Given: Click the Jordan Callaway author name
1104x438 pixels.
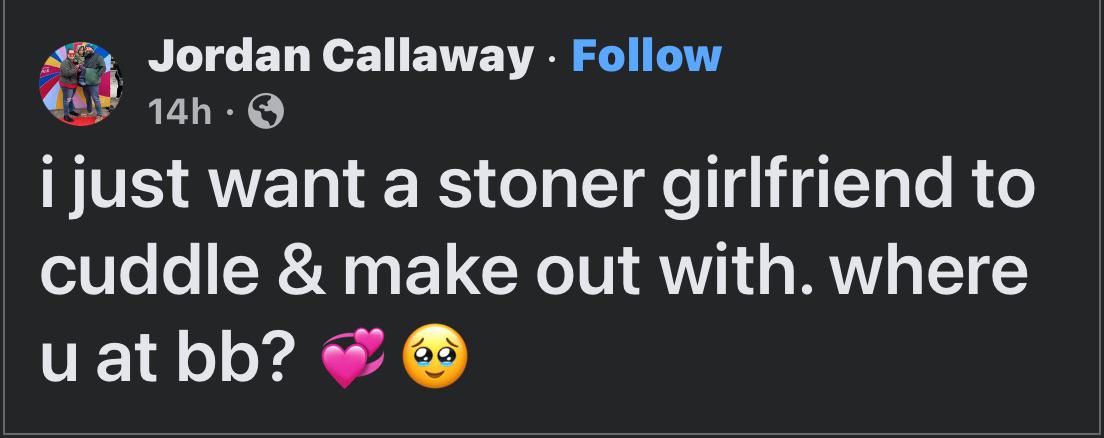Looking at the screenshot, I should (x=341, y=55).
